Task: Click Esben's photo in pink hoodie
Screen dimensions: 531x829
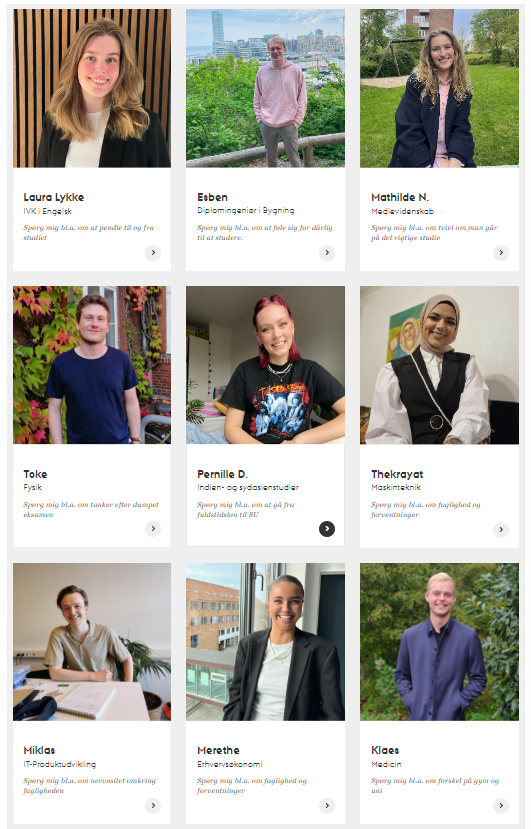Action: coord(266,88)
